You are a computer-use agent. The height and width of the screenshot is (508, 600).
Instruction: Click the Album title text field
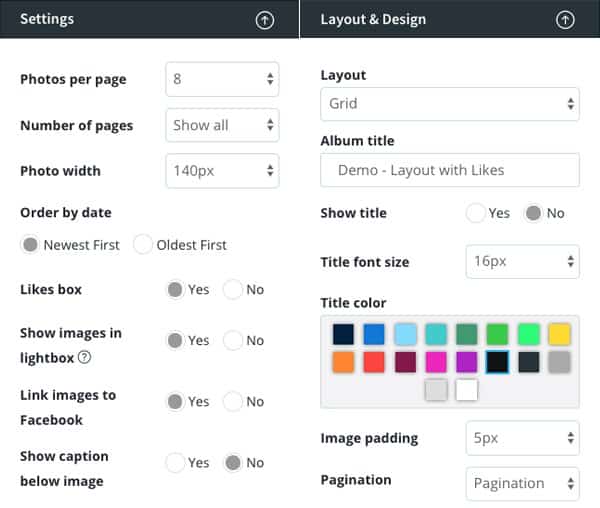click(x=450, y=170)
